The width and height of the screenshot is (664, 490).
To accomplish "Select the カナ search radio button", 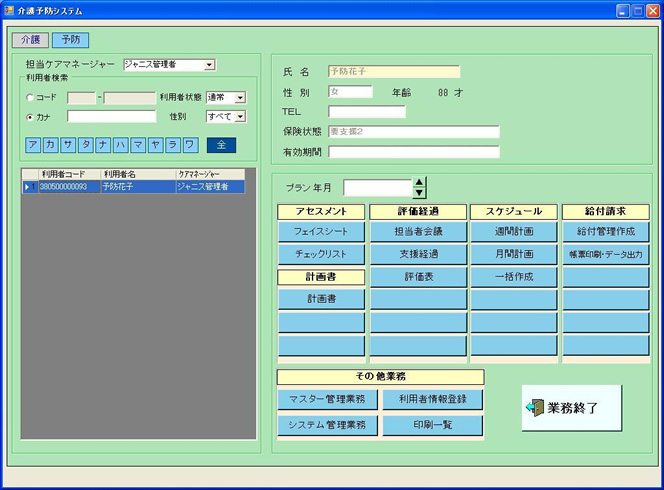I will coord(30,117).
